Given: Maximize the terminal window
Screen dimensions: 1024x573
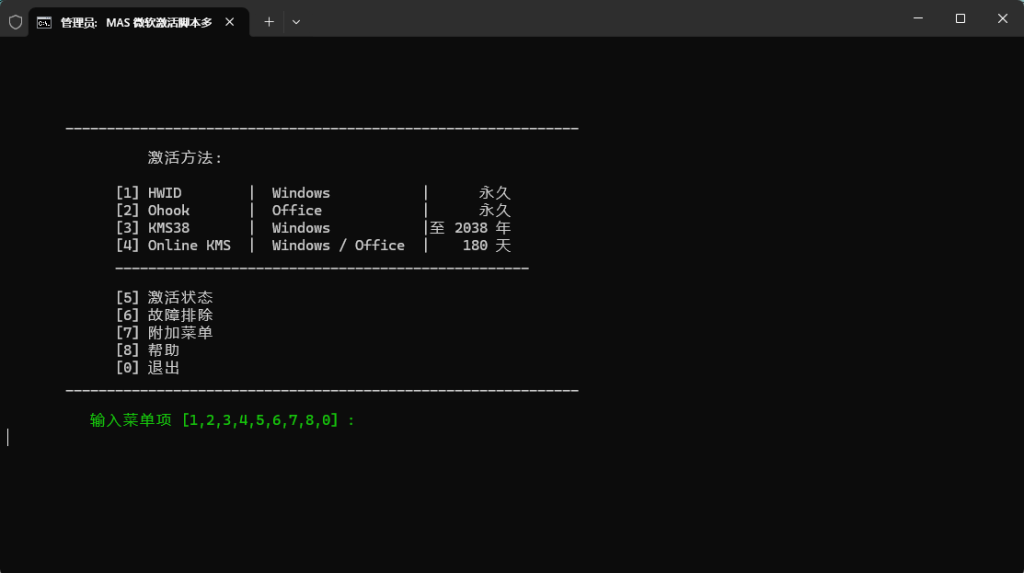Looking at the screenshot, I should pos(960,18).
